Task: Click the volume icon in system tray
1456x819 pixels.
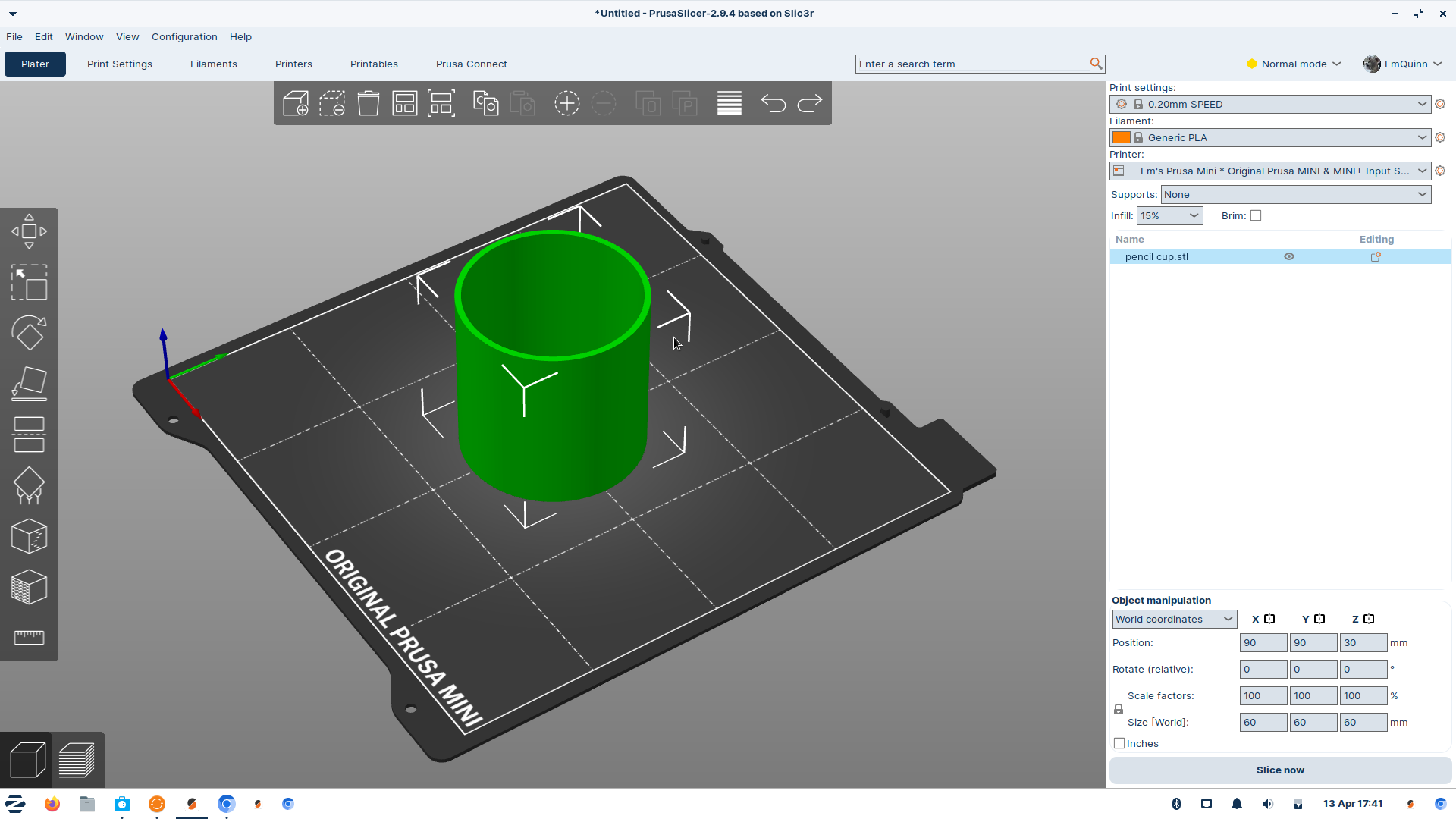Action: point(1267,804)
